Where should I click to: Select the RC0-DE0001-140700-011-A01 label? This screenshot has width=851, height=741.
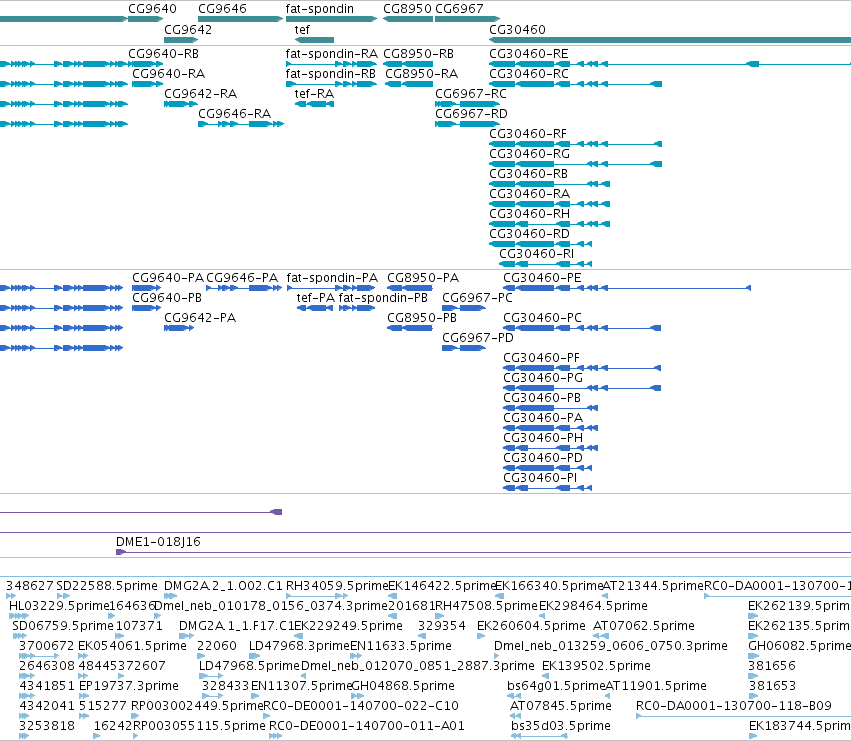click(367, 727)
